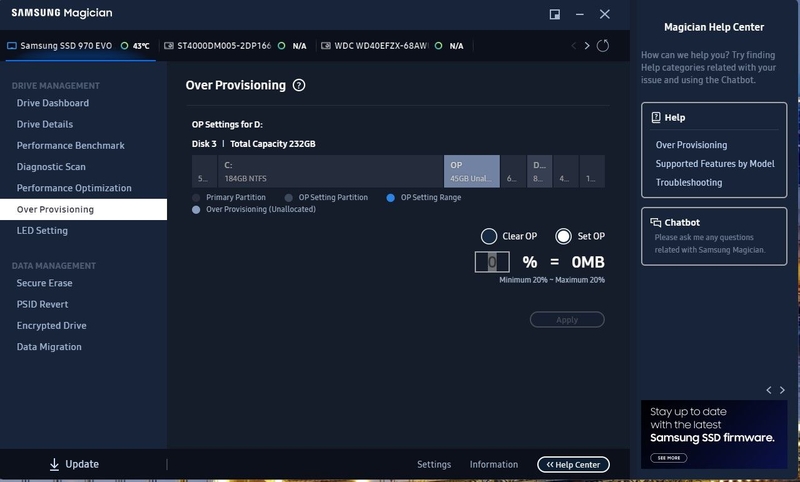Toggle the mini-mode window icon
800x482 pixels.
point(555,14)
